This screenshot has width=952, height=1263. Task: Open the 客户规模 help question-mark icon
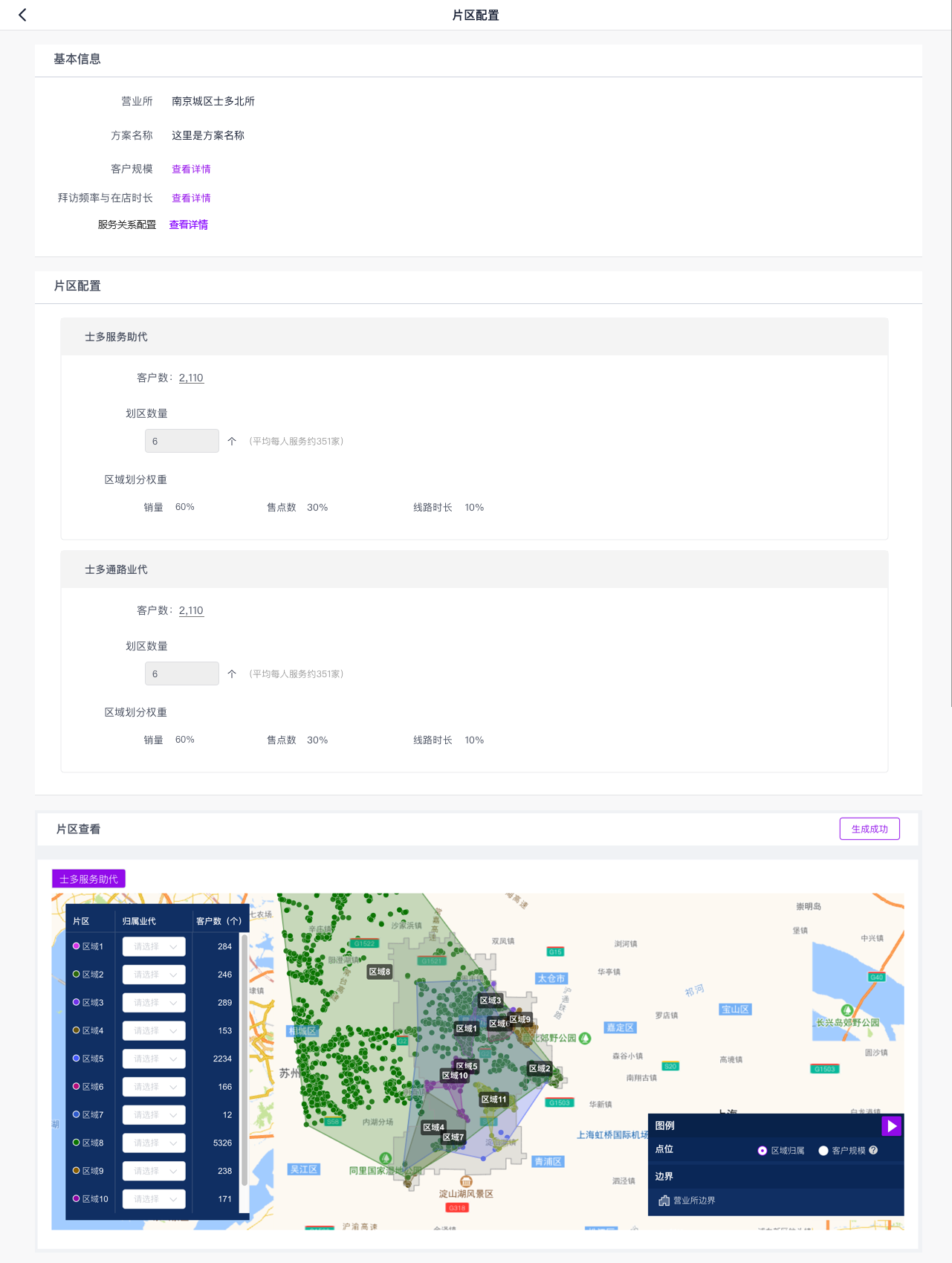(873, 1150)
